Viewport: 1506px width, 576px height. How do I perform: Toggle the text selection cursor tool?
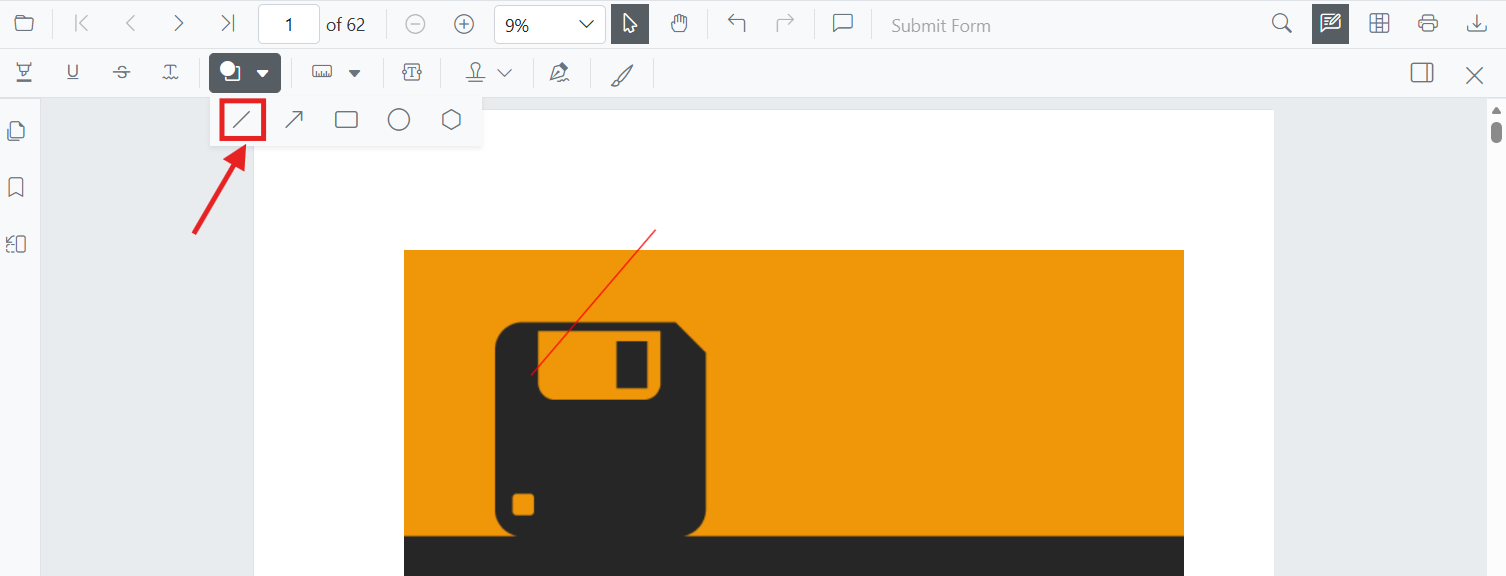[x=630, y=24]
